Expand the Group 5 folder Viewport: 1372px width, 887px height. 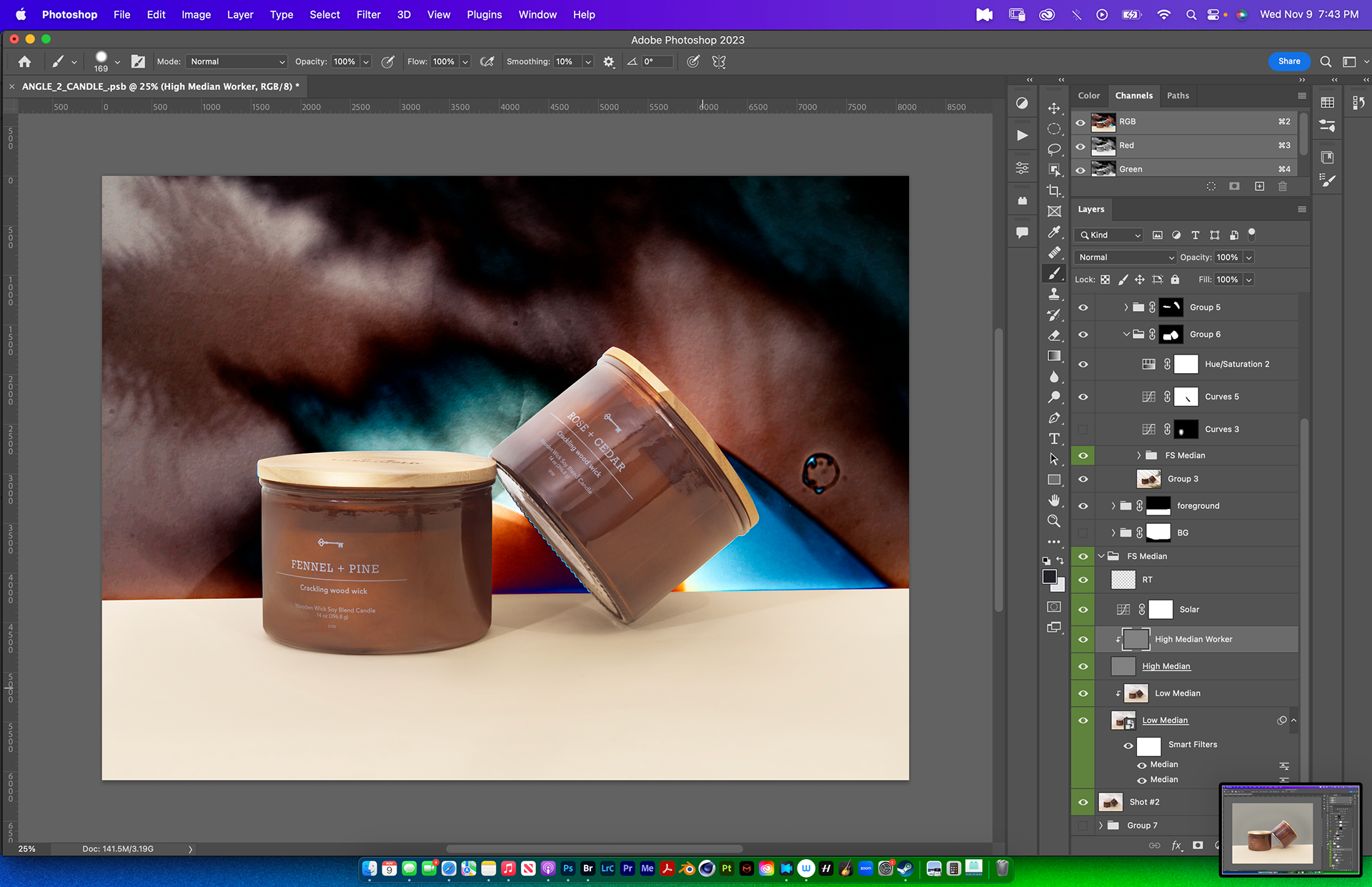tap(1125, 307)
